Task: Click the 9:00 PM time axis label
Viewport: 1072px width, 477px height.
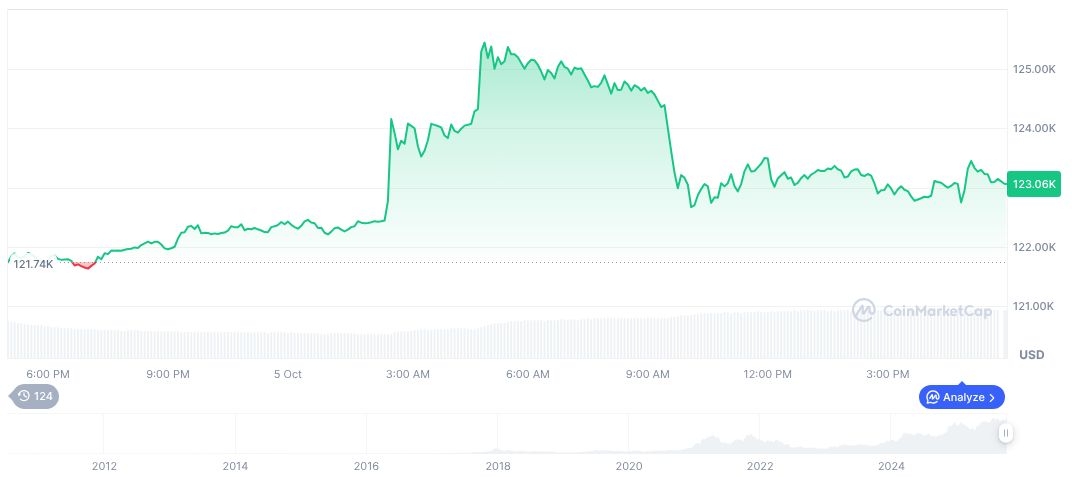Action: 167,374
